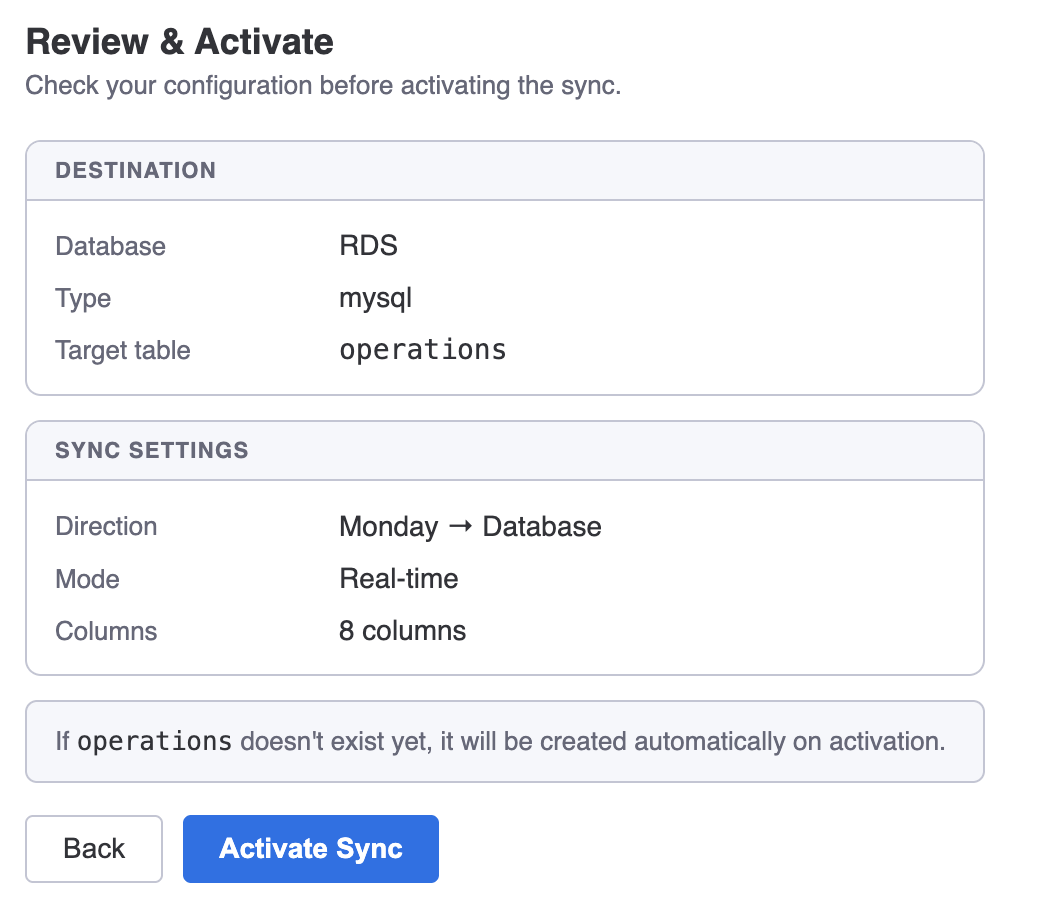The width and height of the screenshot is (1040, 912).
Task: Click the mysql type value
Action: point(375,298)
